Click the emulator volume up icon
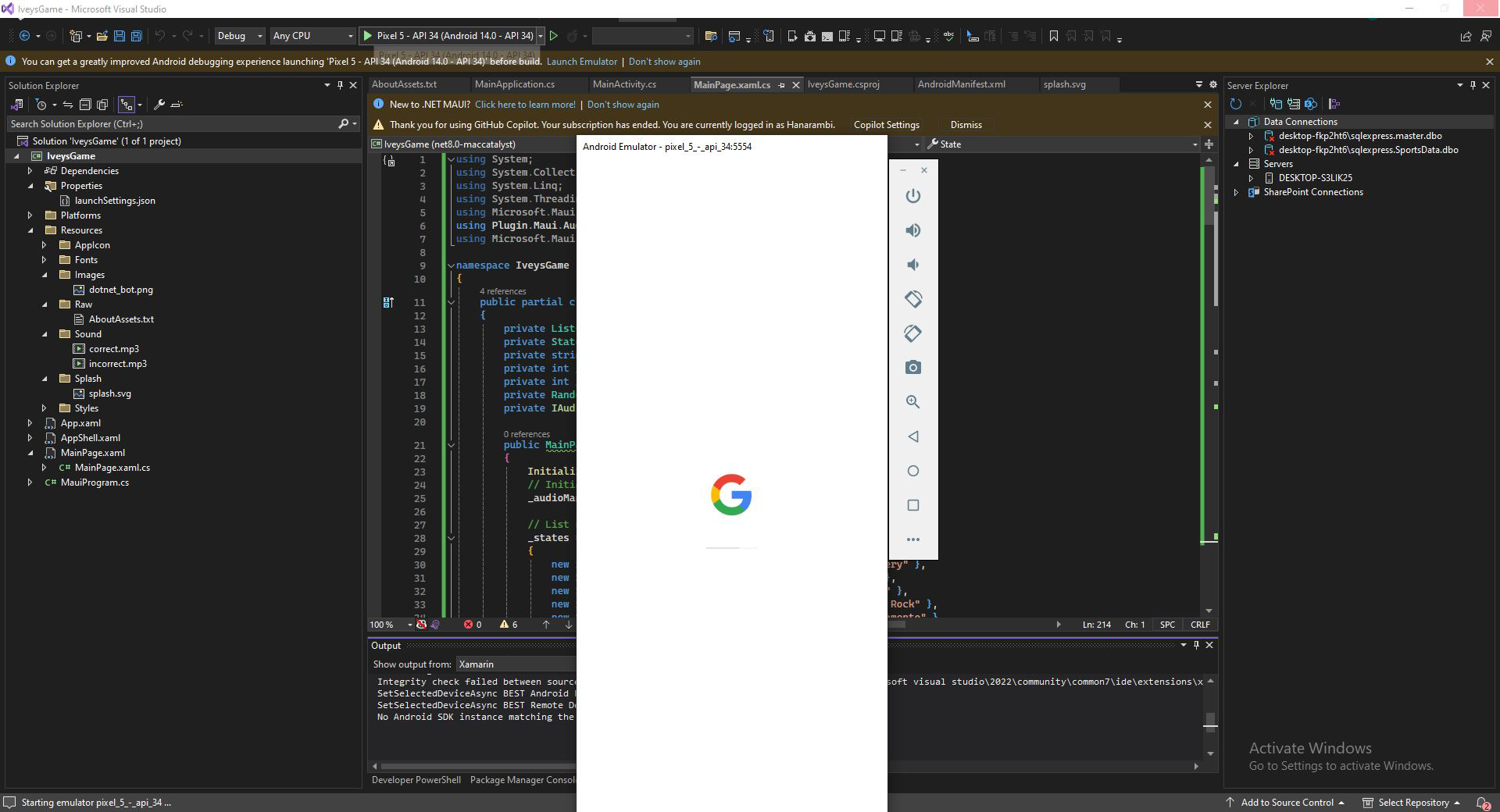 [x=912, y=230]
